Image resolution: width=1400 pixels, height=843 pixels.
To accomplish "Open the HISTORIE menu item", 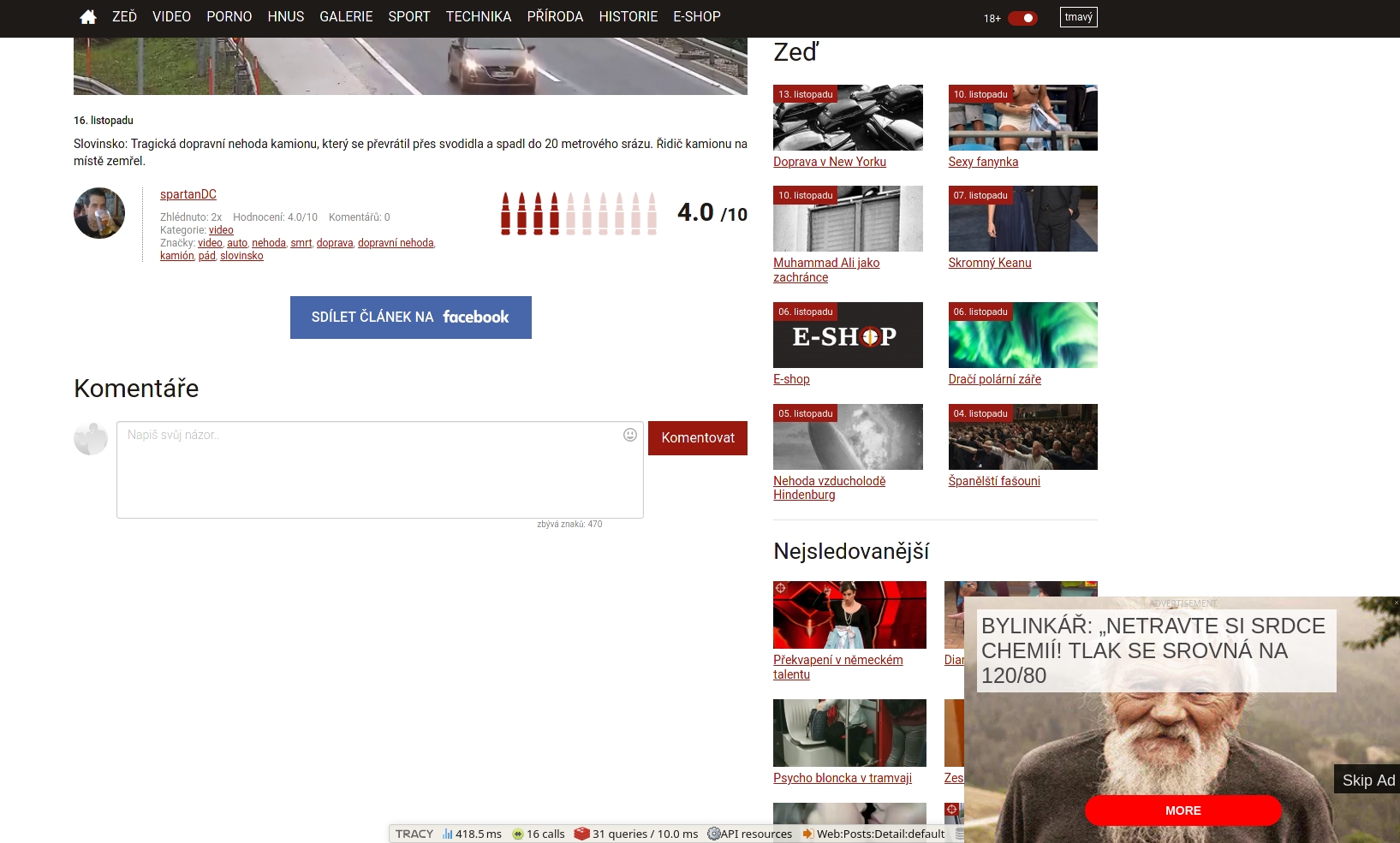I will pos(628,17).
